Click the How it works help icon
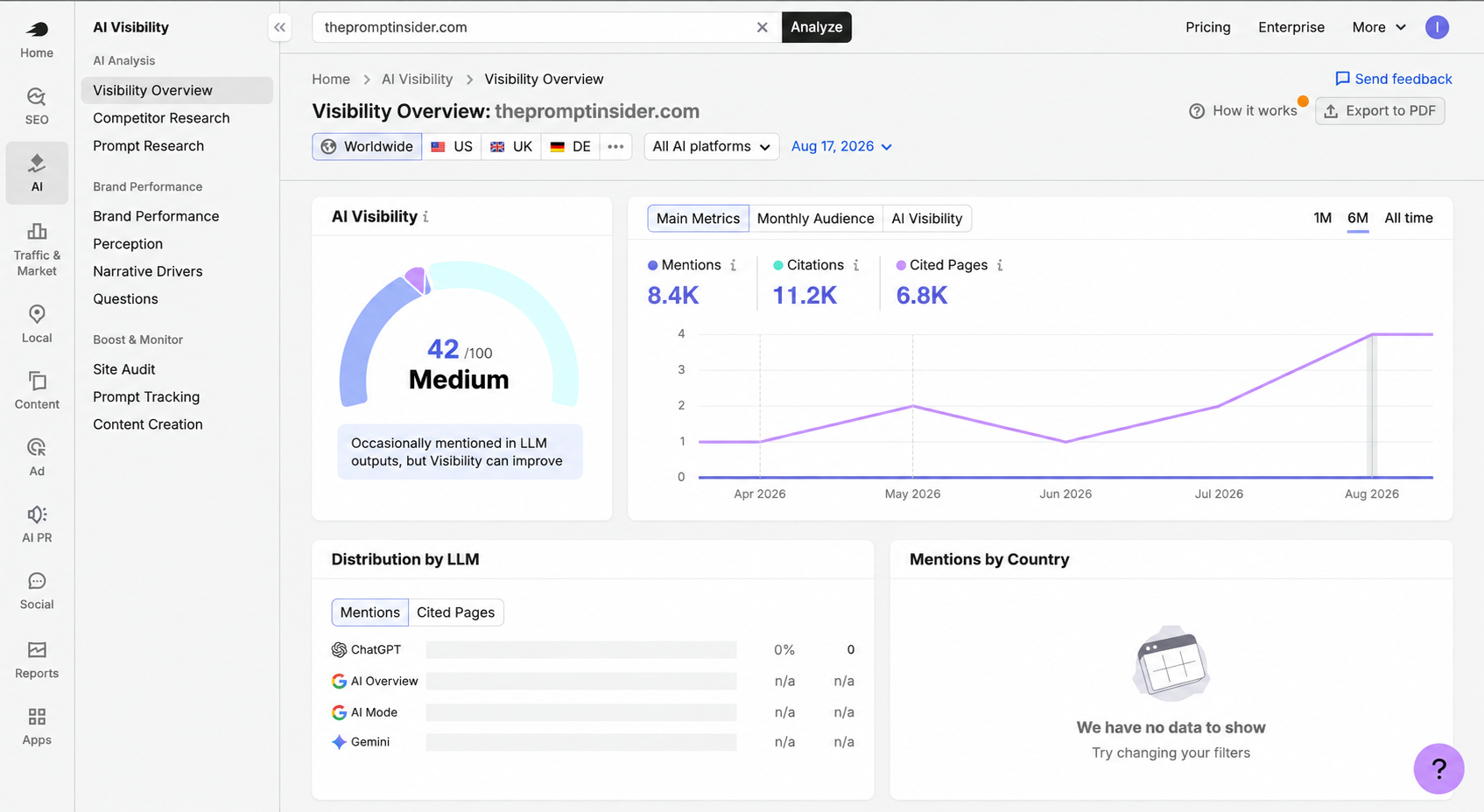 (1197, 111)
